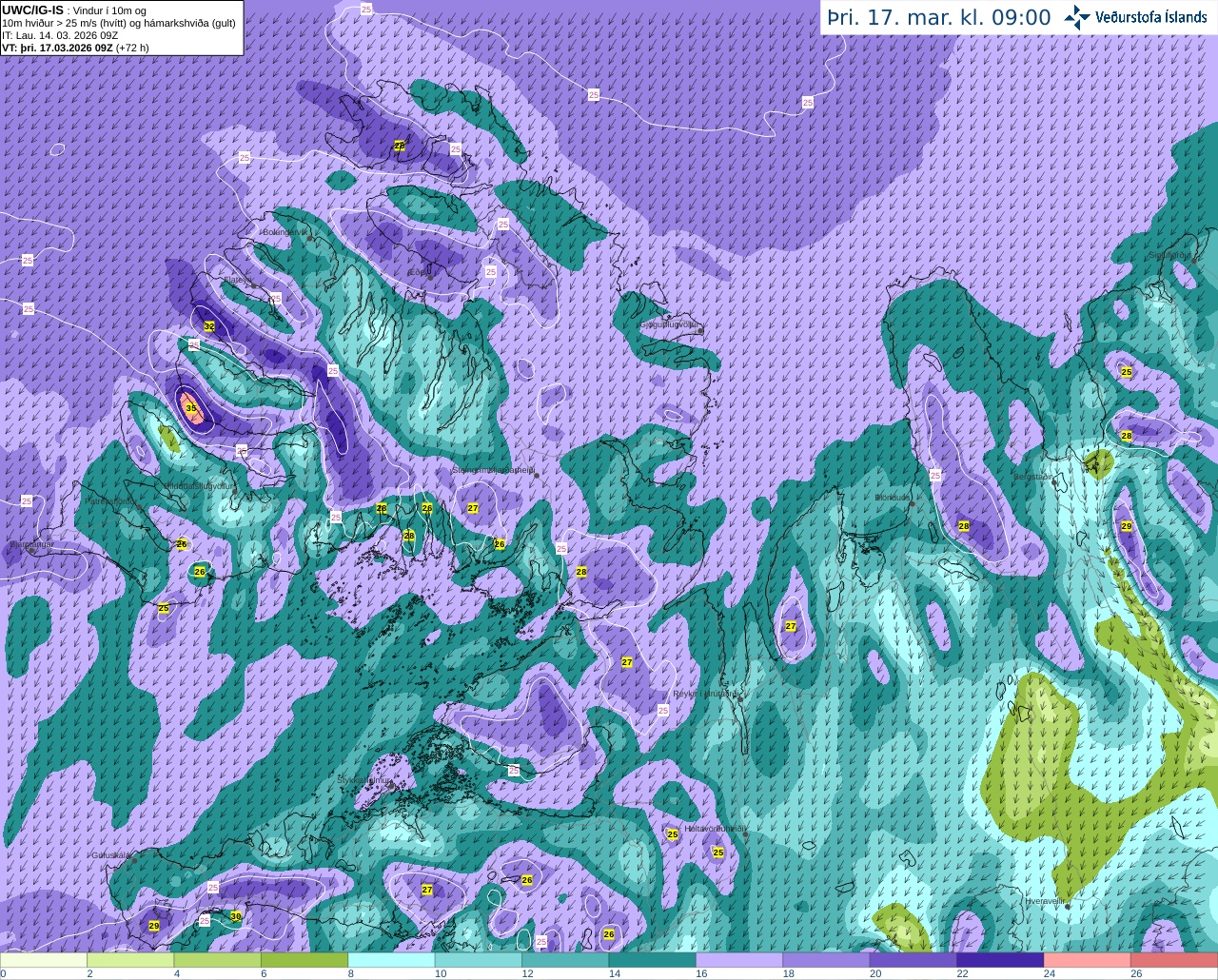1218x980 pixels.
Task: Click the Bergstaðir station label
Action: 1032,476
